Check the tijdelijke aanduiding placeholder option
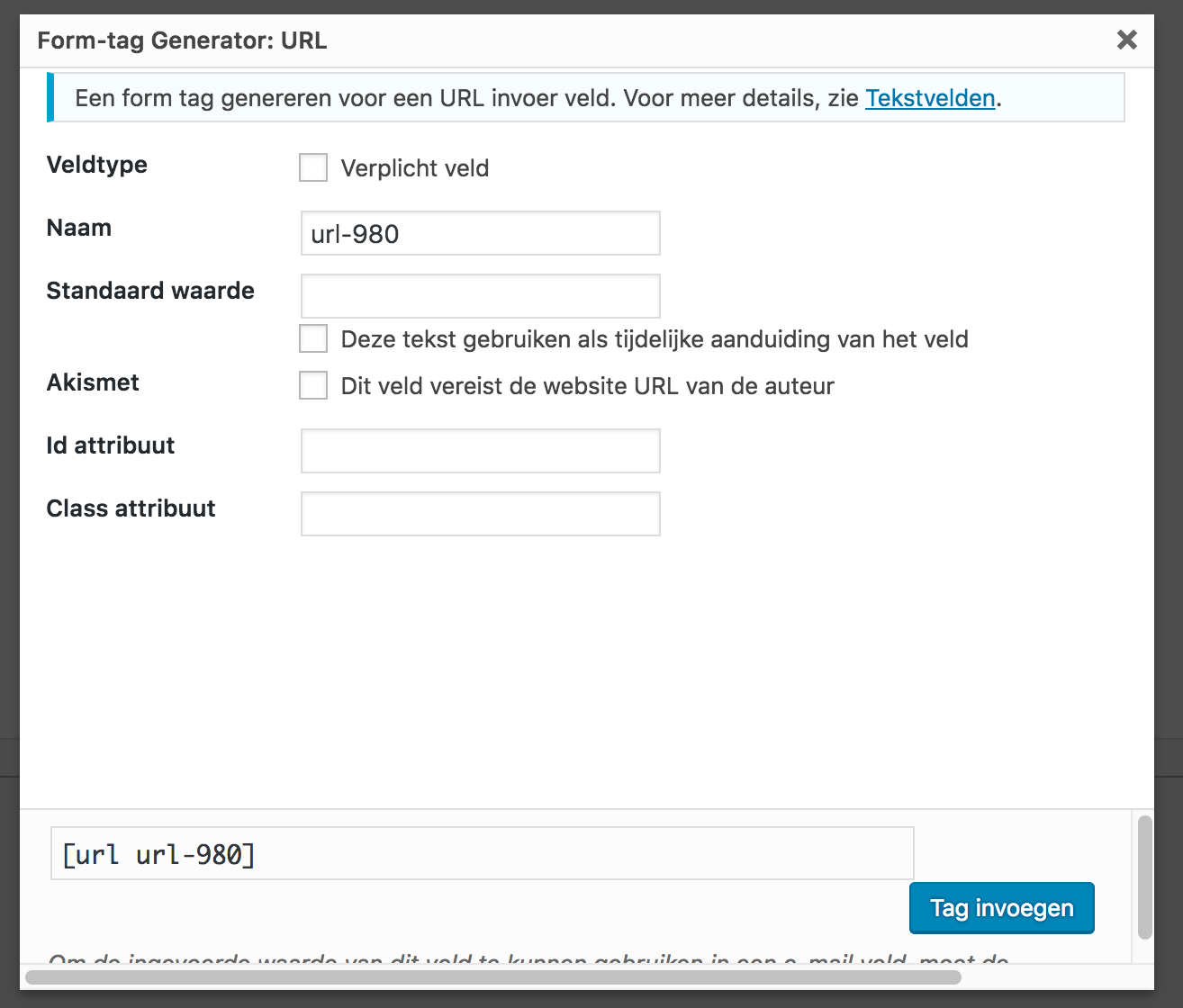The image size is (1183, 1008). point(313,339)
